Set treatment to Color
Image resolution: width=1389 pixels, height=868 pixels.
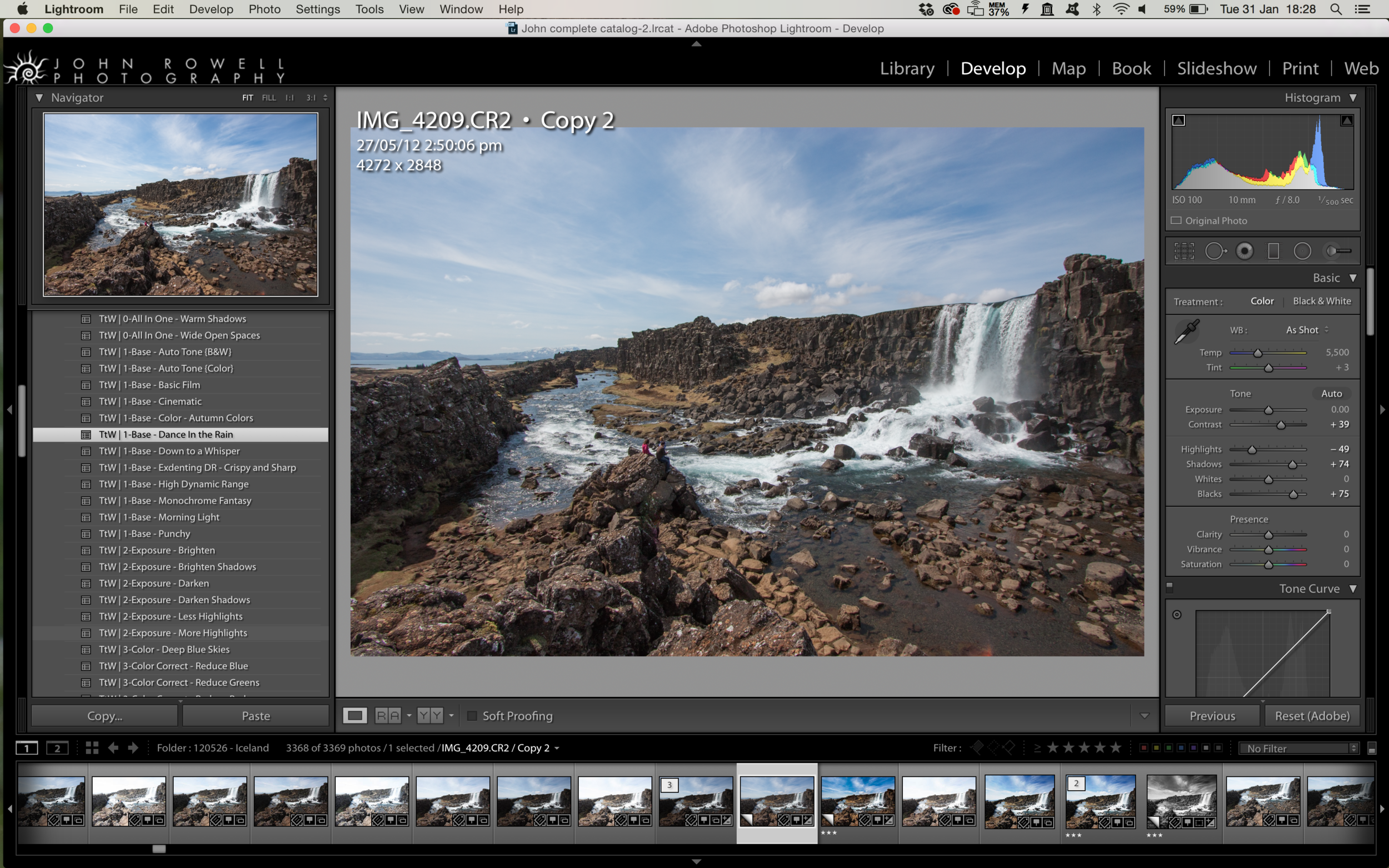[1262, 301]
